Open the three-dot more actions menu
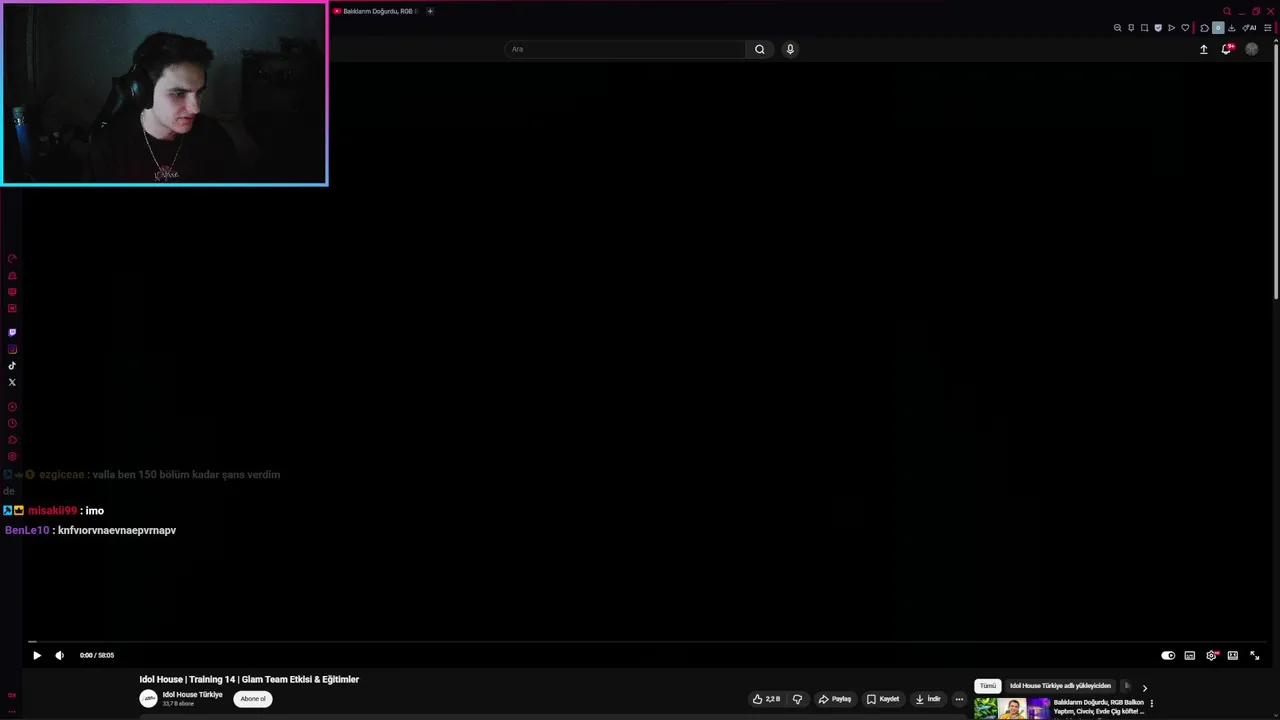1280x720 pixels. pos(959,699)
